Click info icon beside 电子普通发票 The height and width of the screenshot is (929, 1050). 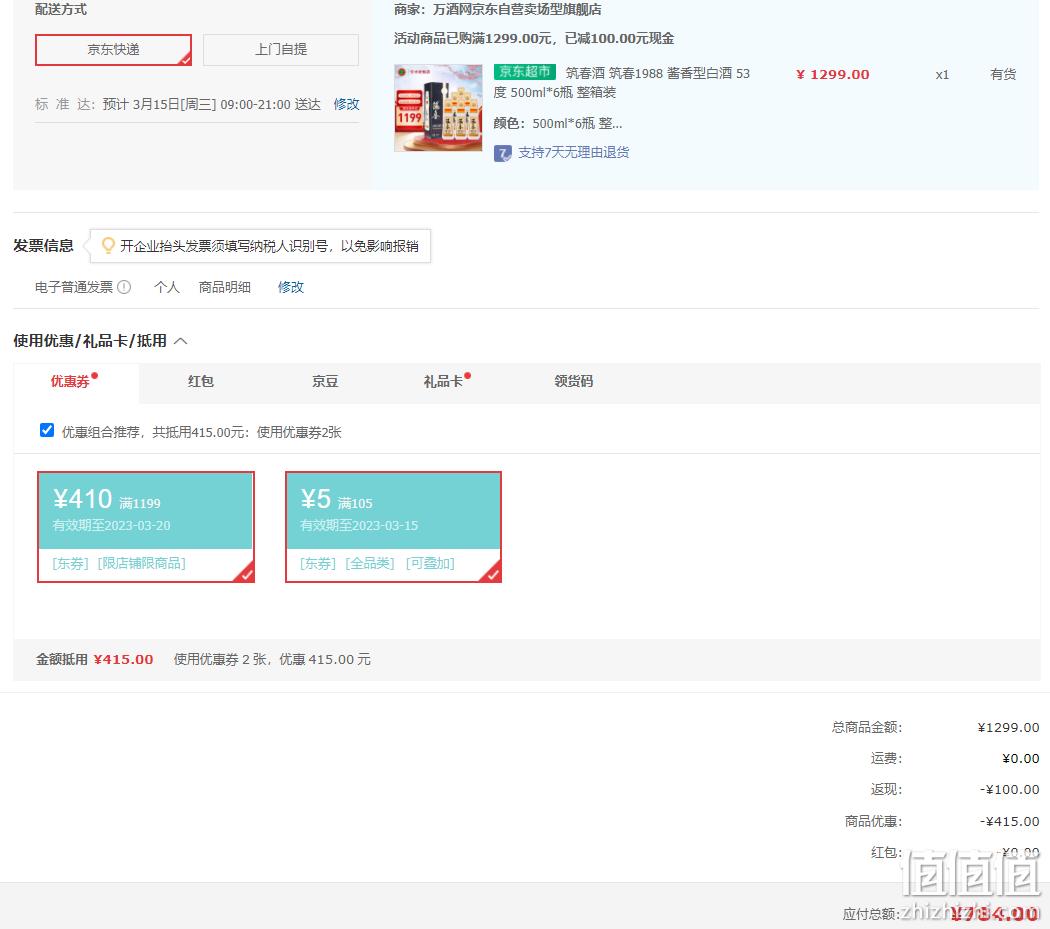pos(124,287)
